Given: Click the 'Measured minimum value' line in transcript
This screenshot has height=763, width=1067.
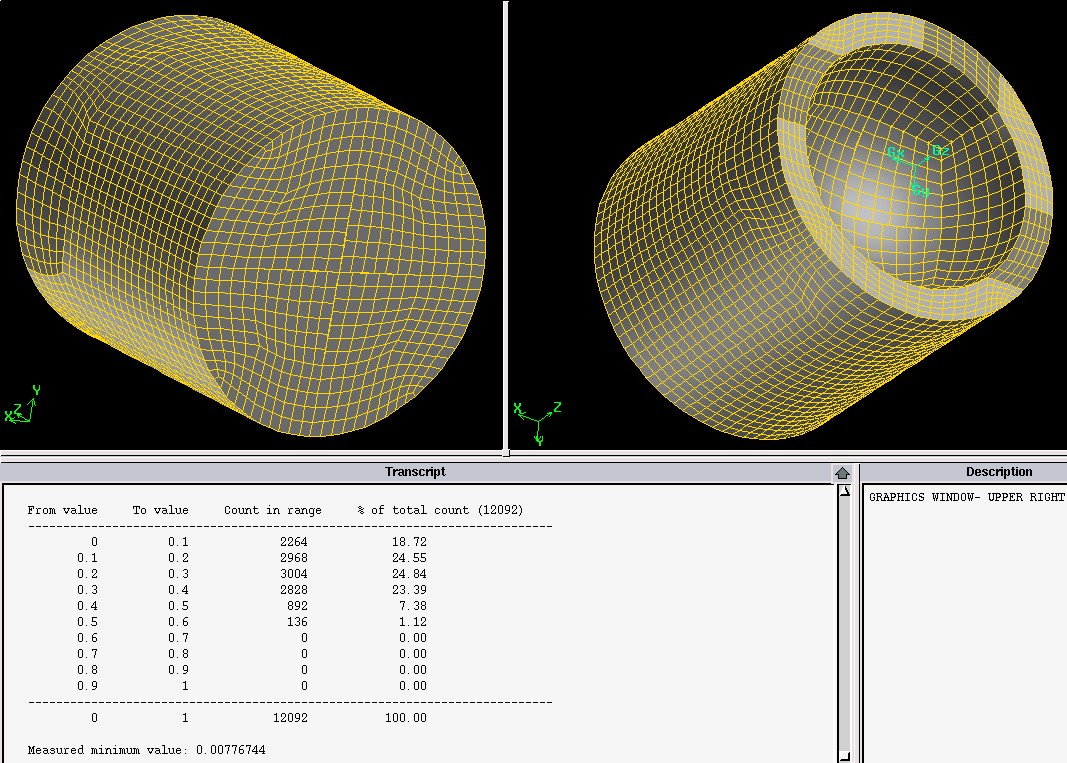Looking at the screenshot, I should [146, 749].
